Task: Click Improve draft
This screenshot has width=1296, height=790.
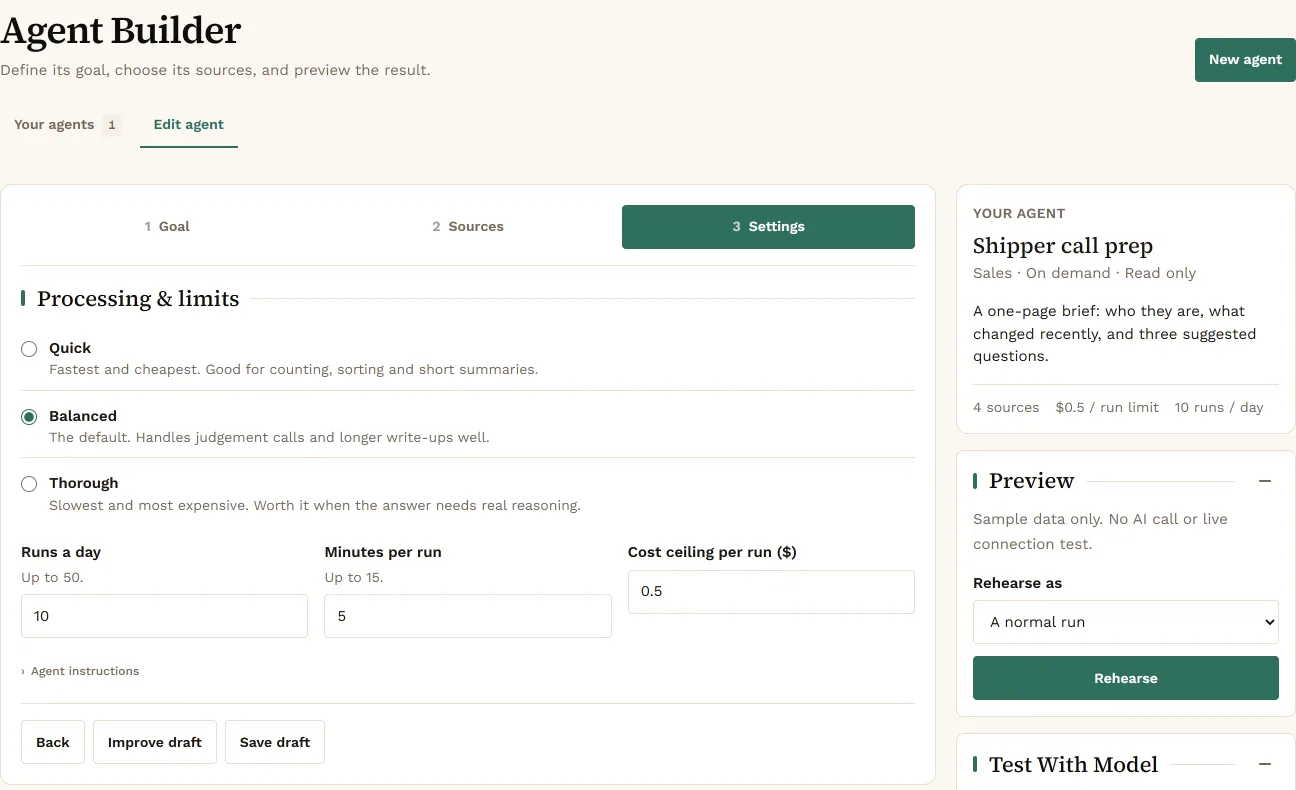Action: click(155, 742)
